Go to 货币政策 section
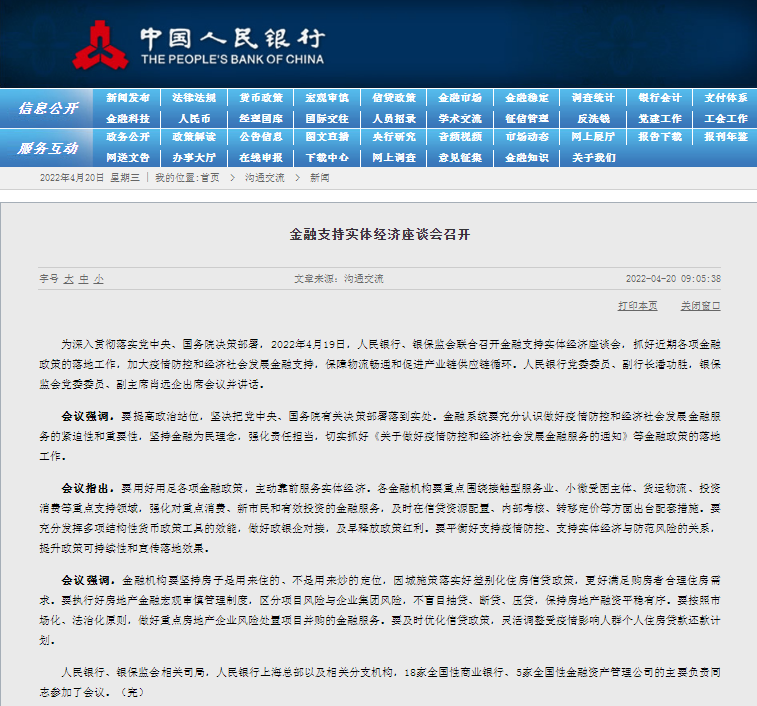This screenshot has width=757, height=706. click(x=261, y=98)
